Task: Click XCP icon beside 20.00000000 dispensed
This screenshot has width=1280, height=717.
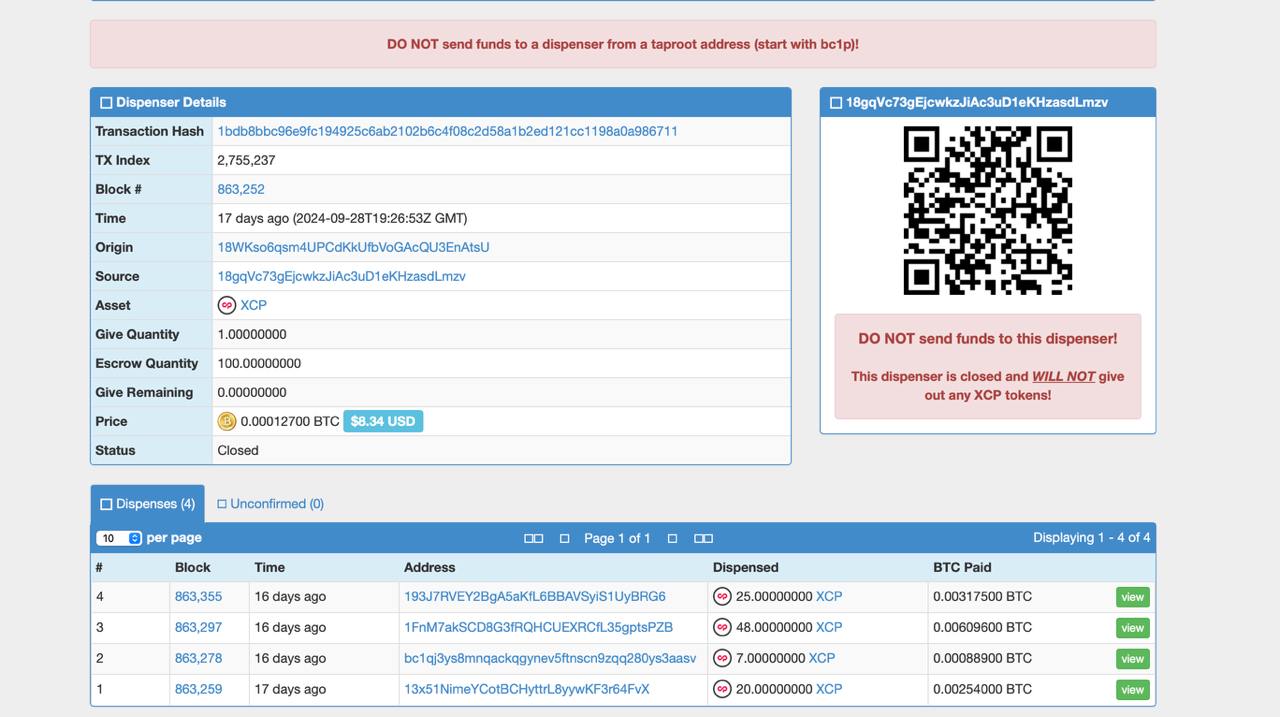Action: coord(722,689)
